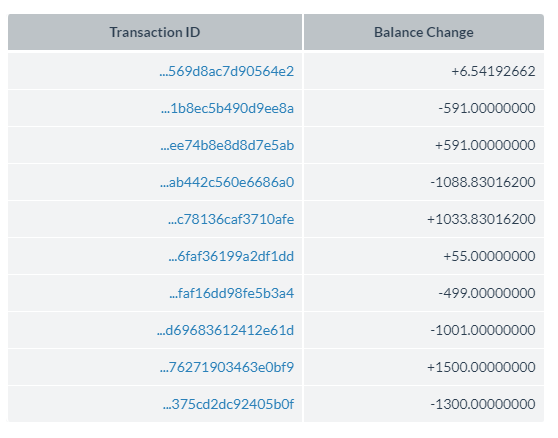
Task: Select the +6.54192662 balance cell
Action: pyautogui.click(x=424, y=71)
